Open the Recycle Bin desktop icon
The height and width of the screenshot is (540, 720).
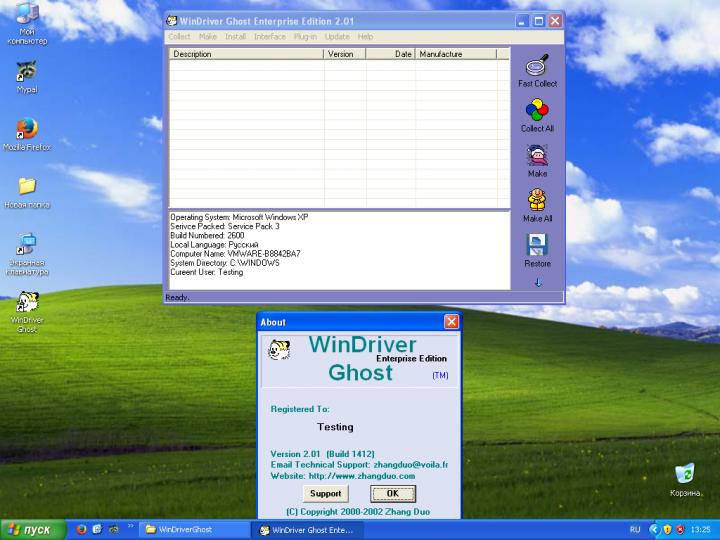coord(685,473)
